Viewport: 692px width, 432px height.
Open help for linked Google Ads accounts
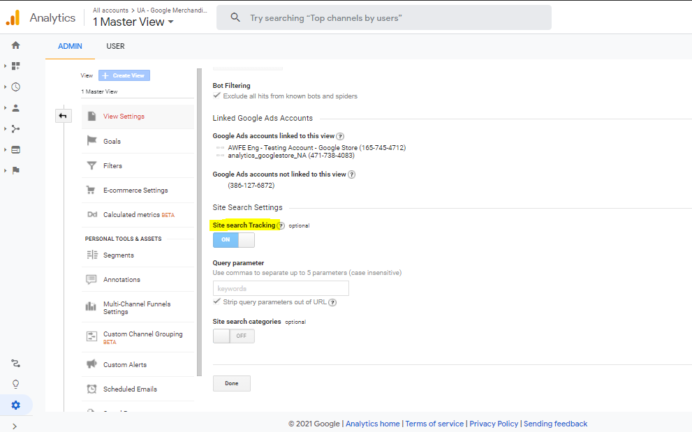click(340, 136)
